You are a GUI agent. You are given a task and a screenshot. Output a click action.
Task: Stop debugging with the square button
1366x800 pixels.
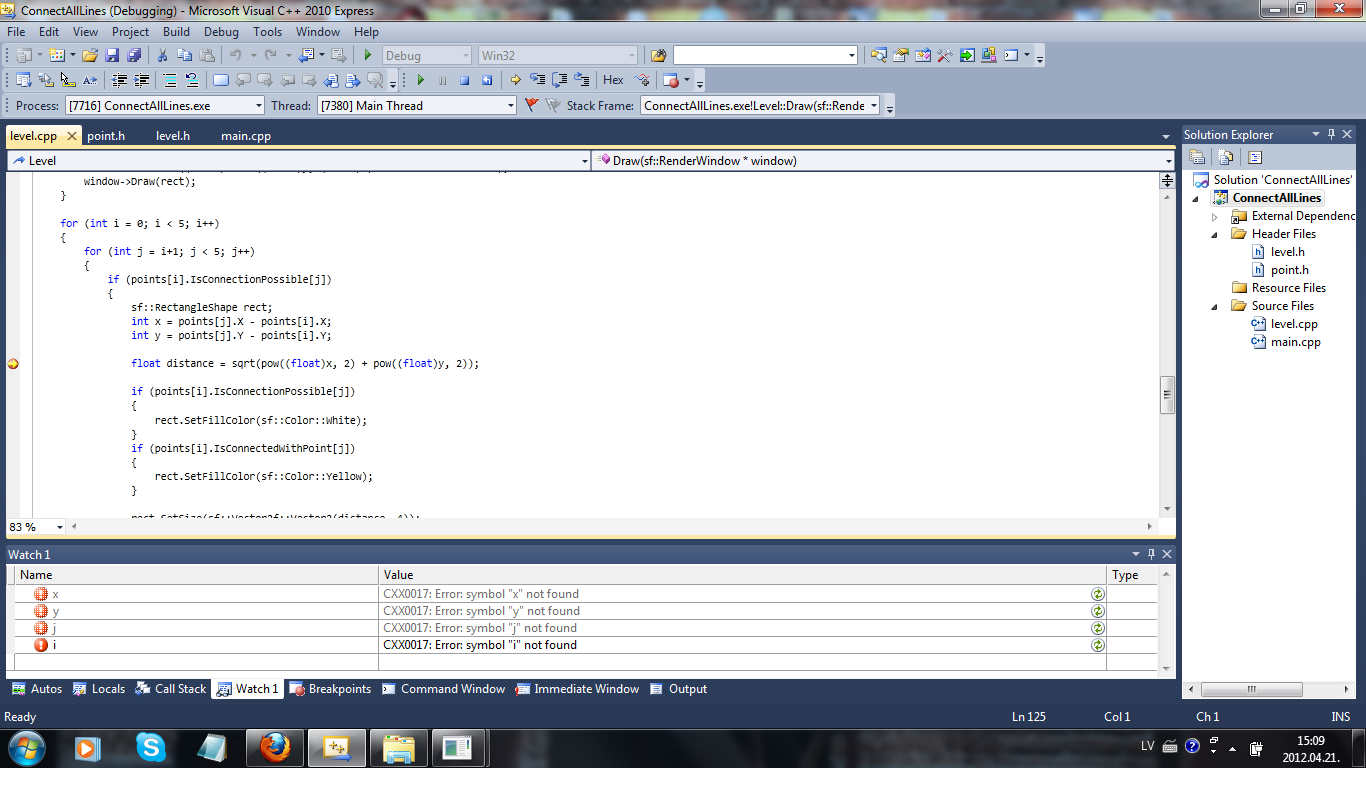pos(464,80)
